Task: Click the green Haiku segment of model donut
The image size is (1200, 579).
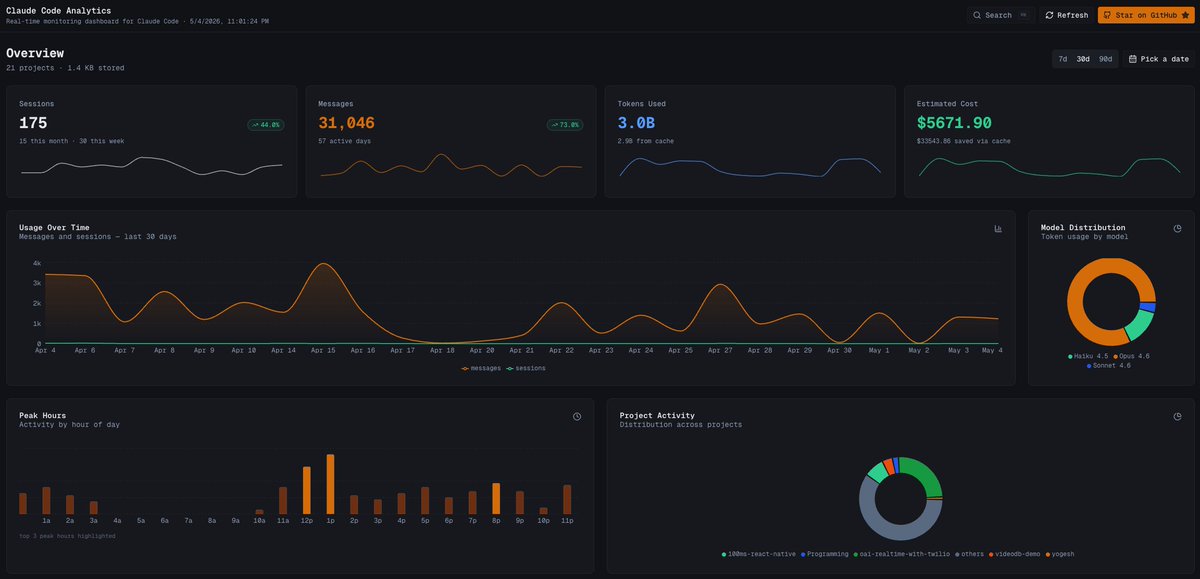Action: 1139,324
